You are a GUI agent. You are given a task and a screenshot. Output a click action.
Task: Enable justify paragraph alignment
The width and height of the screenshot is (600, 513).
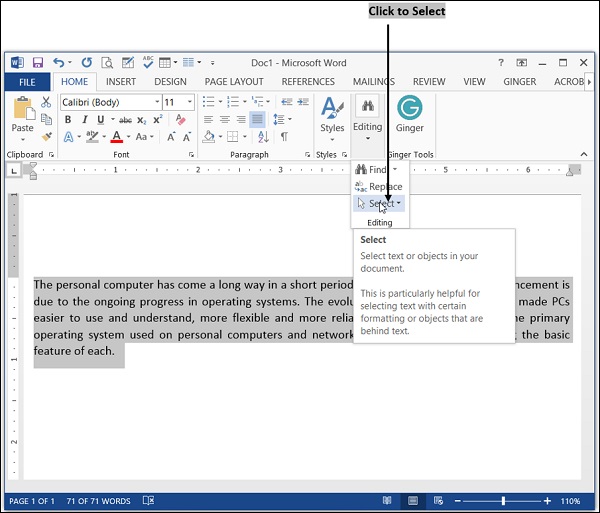(256, 119)
